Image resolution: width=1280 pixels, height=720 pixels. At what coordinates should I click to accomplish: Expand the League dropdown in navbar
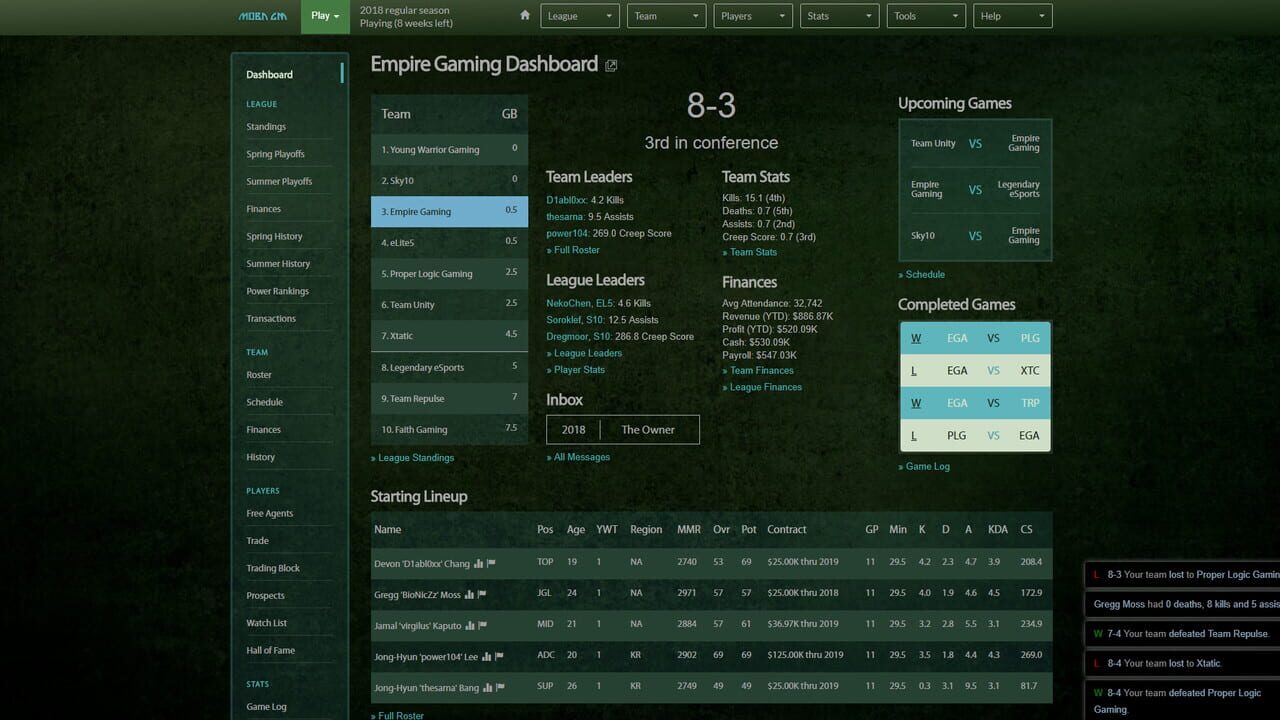pyautogui.click(x=580, y=16)
